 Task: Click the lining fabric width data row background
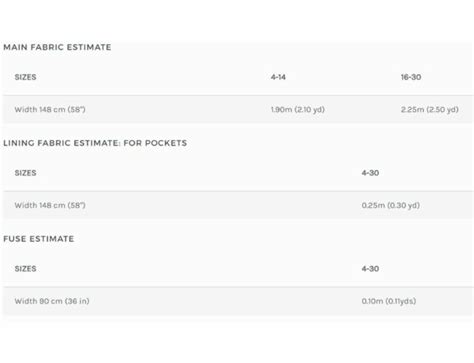click(238, 205)
